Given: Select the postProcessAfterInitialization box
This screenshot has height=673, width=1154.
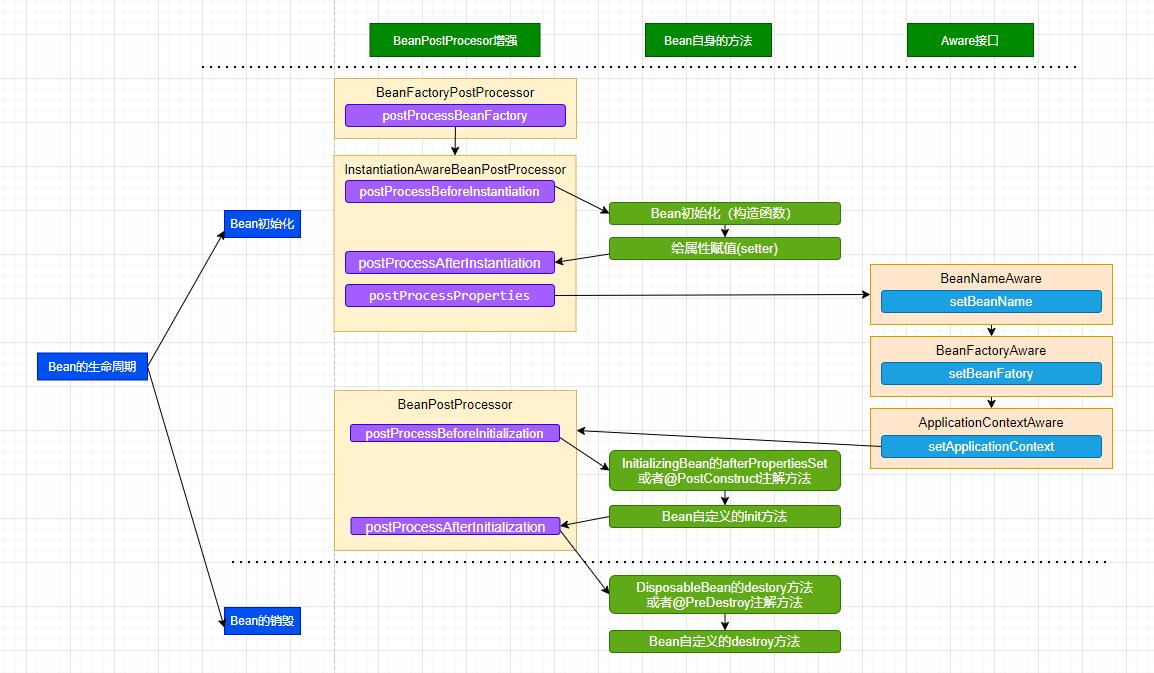Looking at the screenshot, I should click(x=455, y=526).
